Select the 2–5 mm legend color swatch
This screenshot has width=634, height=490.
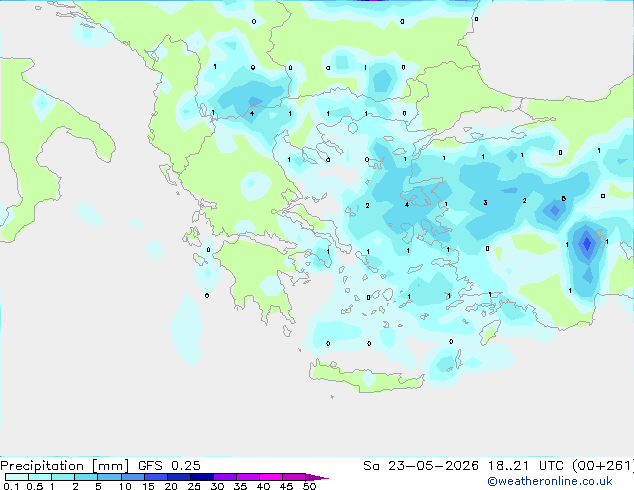click(x=86, y=477)
